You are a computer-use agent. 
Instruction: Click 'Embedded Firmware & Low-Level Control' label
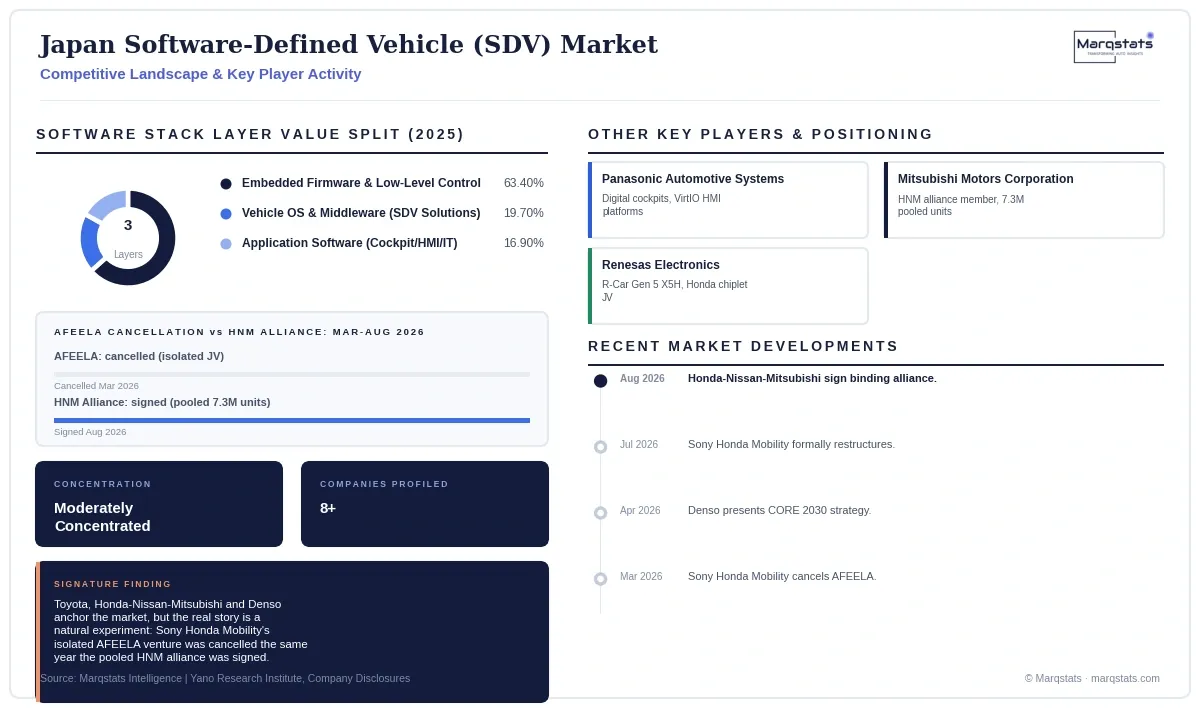(361, 184)
